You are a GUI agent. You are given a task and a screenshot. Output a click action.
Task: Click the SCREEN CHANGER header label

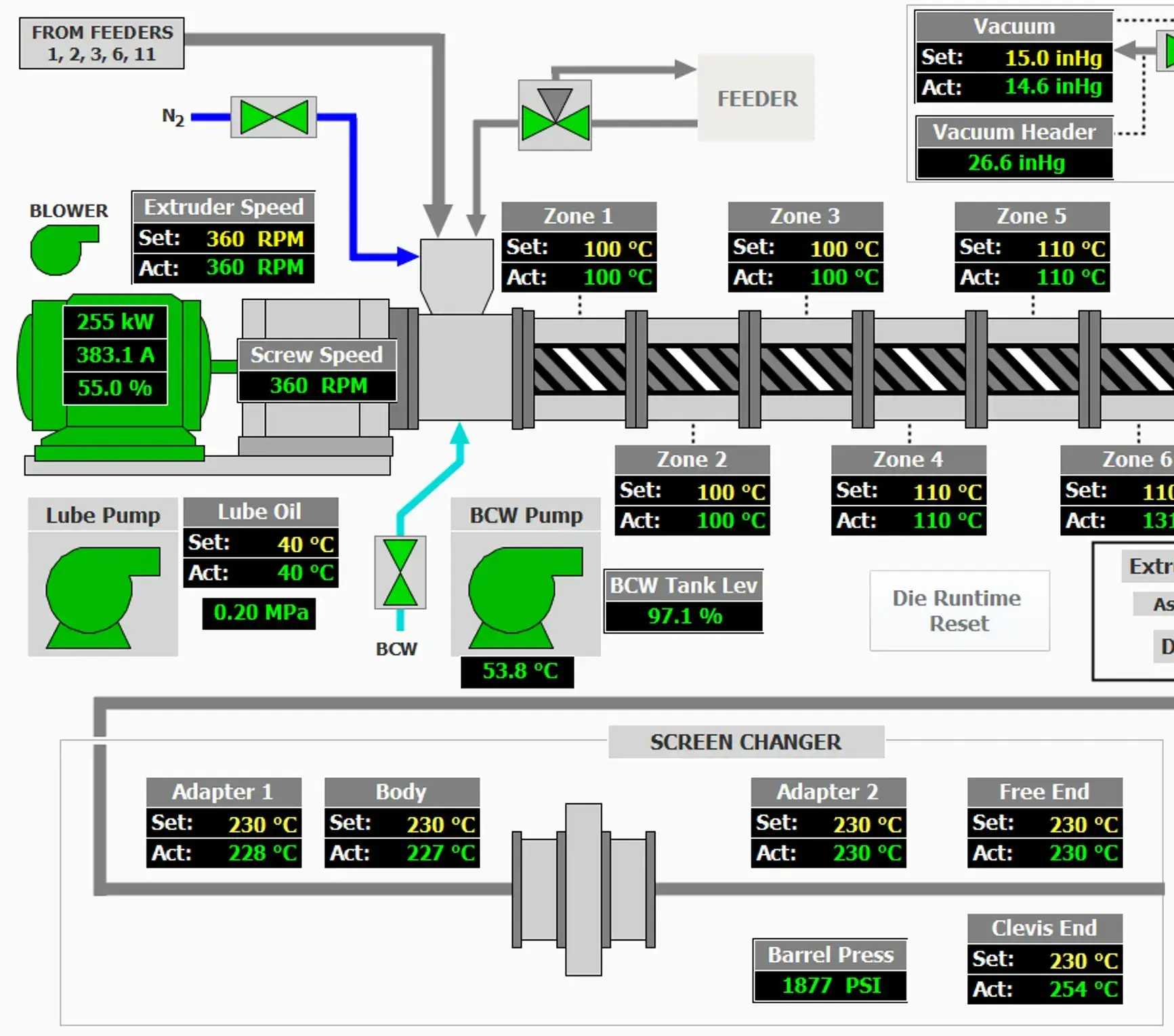[746, 742]
